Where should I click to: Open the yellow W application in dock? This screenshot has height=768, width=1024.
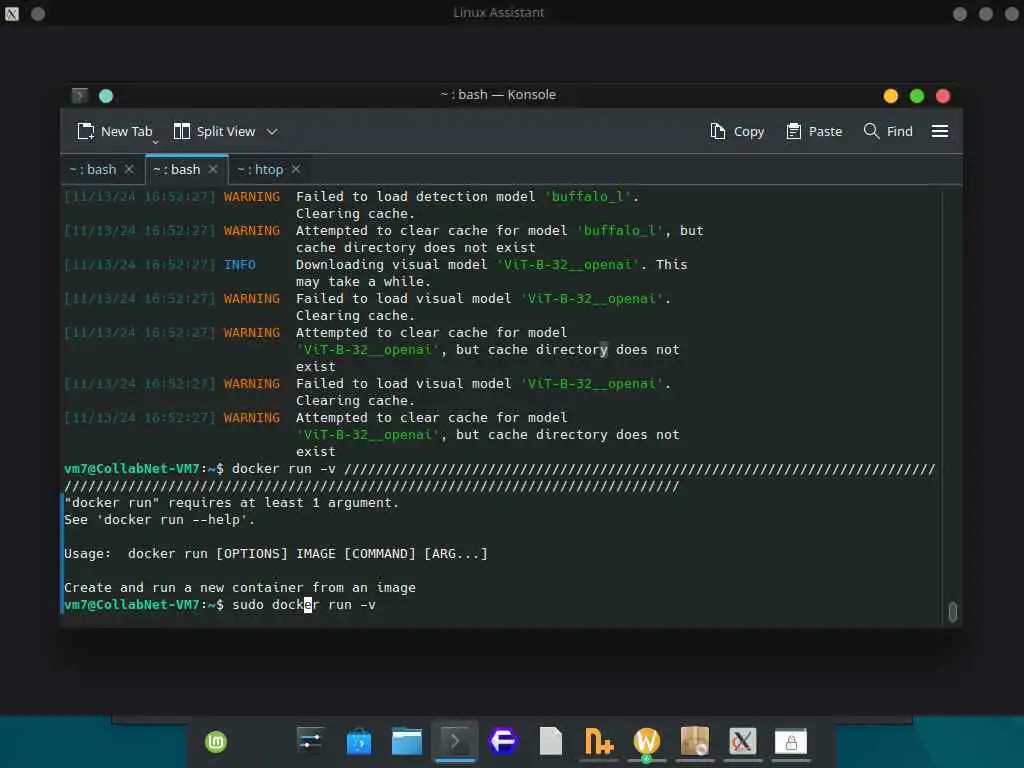click(x=647, y=742)
